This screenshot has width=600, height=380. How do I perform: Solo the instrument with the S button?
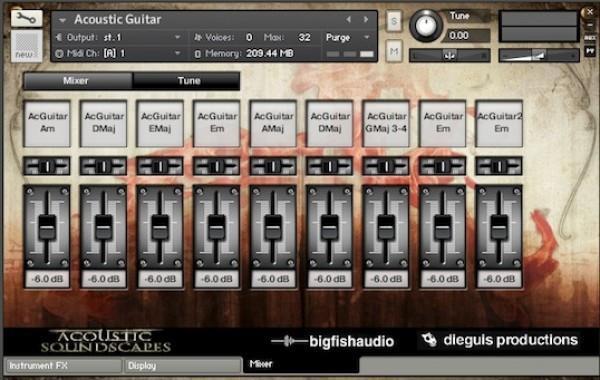point(394,21)
